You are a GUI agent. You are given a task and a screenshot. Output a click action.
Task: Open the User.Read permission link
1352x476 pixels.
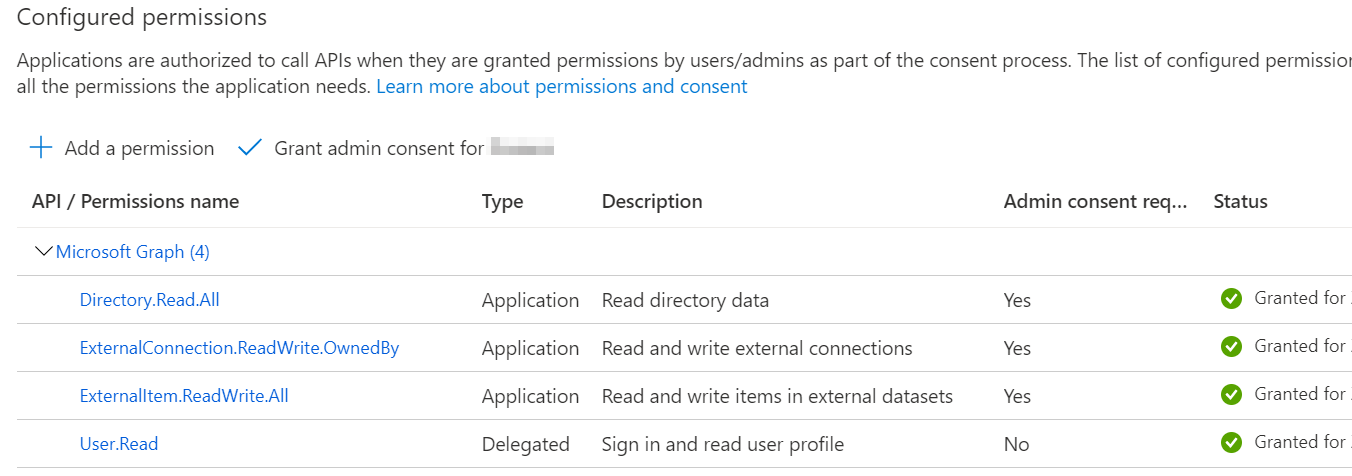point(119,444)
